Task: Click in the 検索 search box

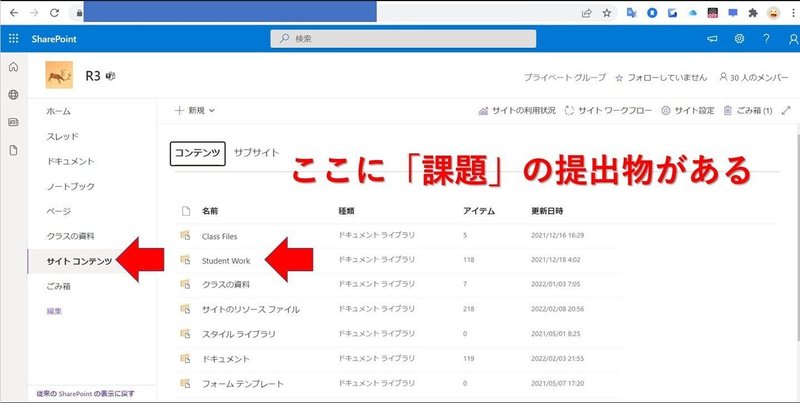Action: tap(403, 39)
